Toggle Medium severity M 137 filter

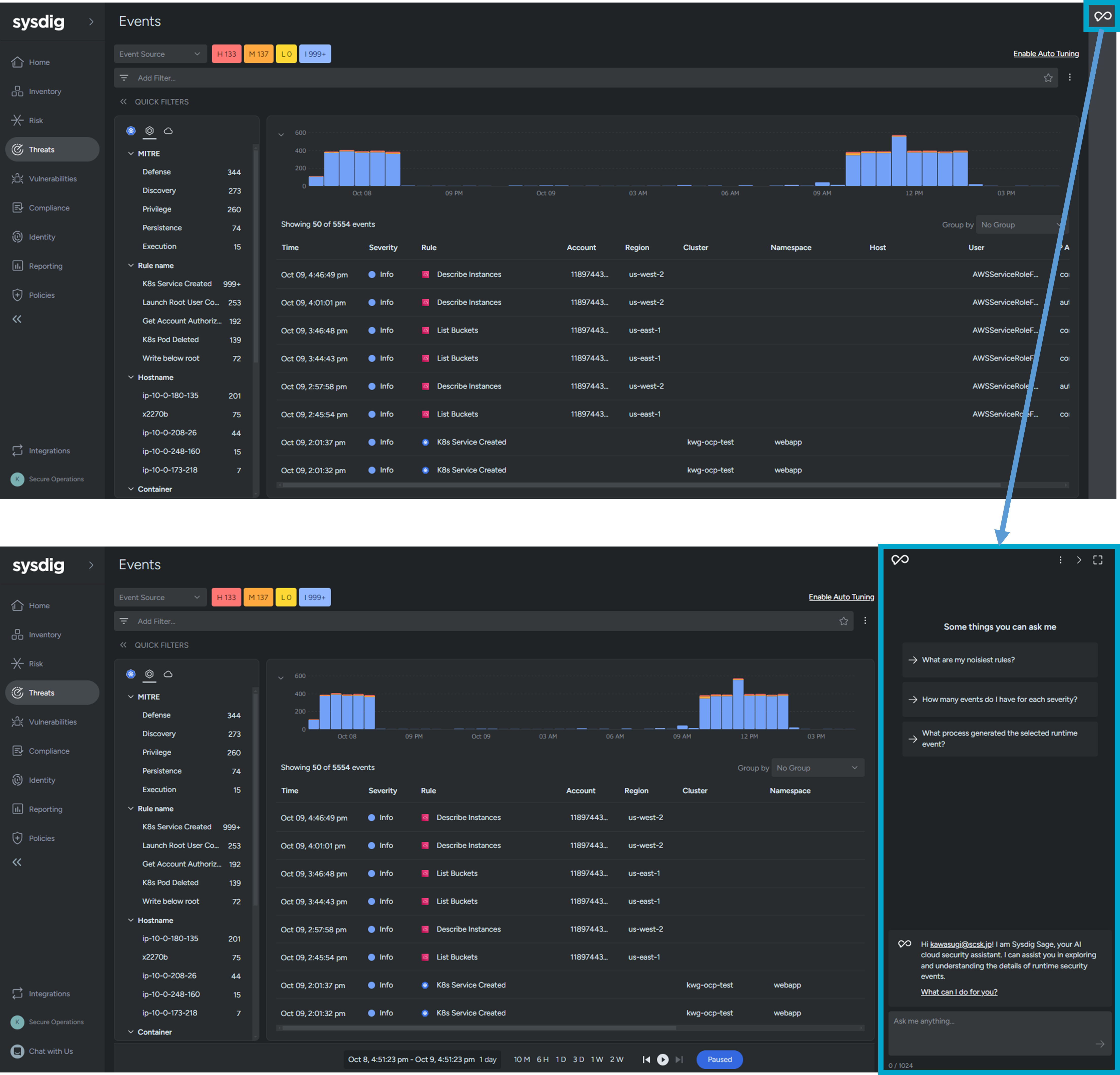click(258, 597)
